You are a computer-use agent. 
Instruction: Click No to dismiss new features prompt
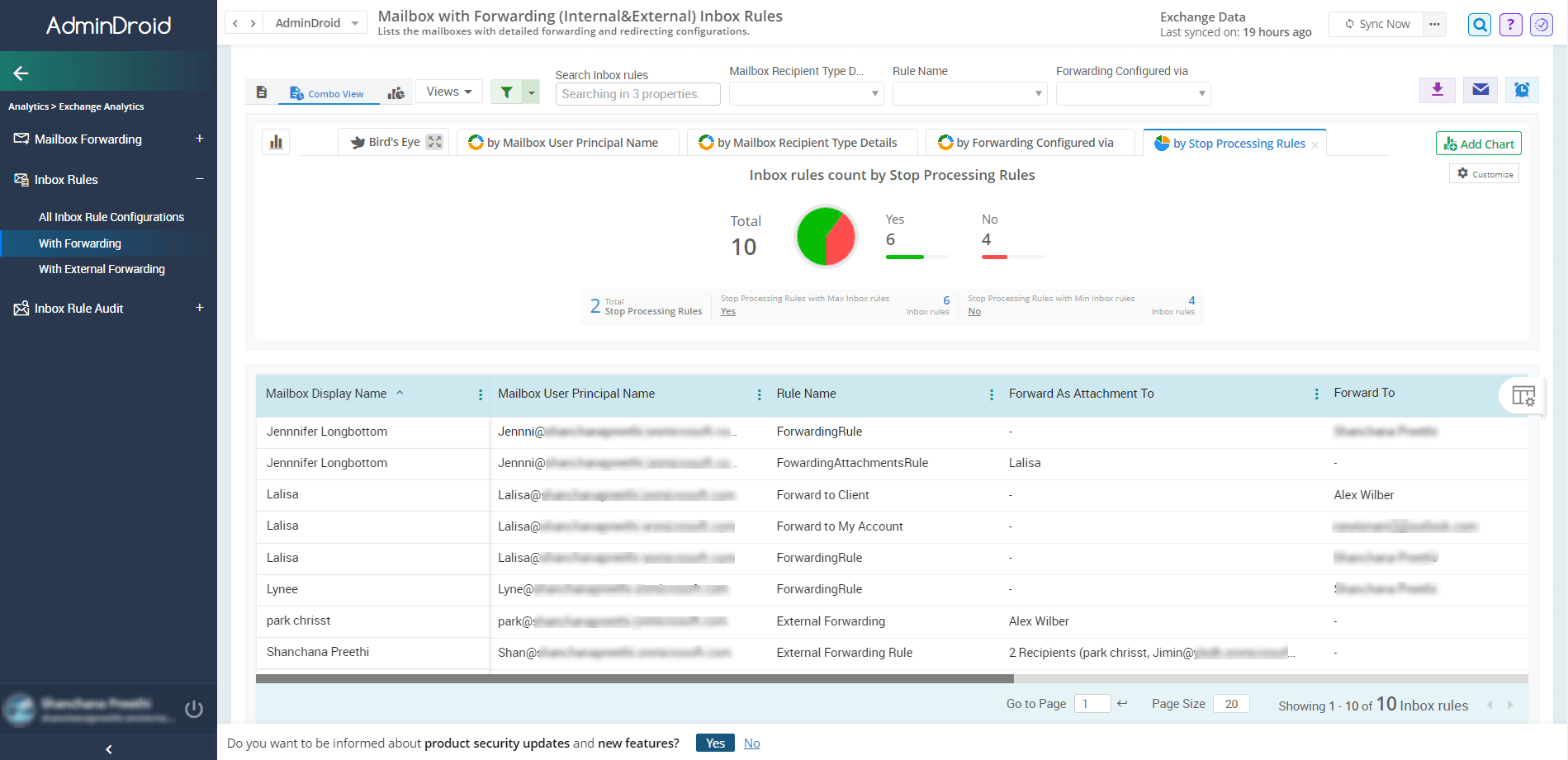751,743
